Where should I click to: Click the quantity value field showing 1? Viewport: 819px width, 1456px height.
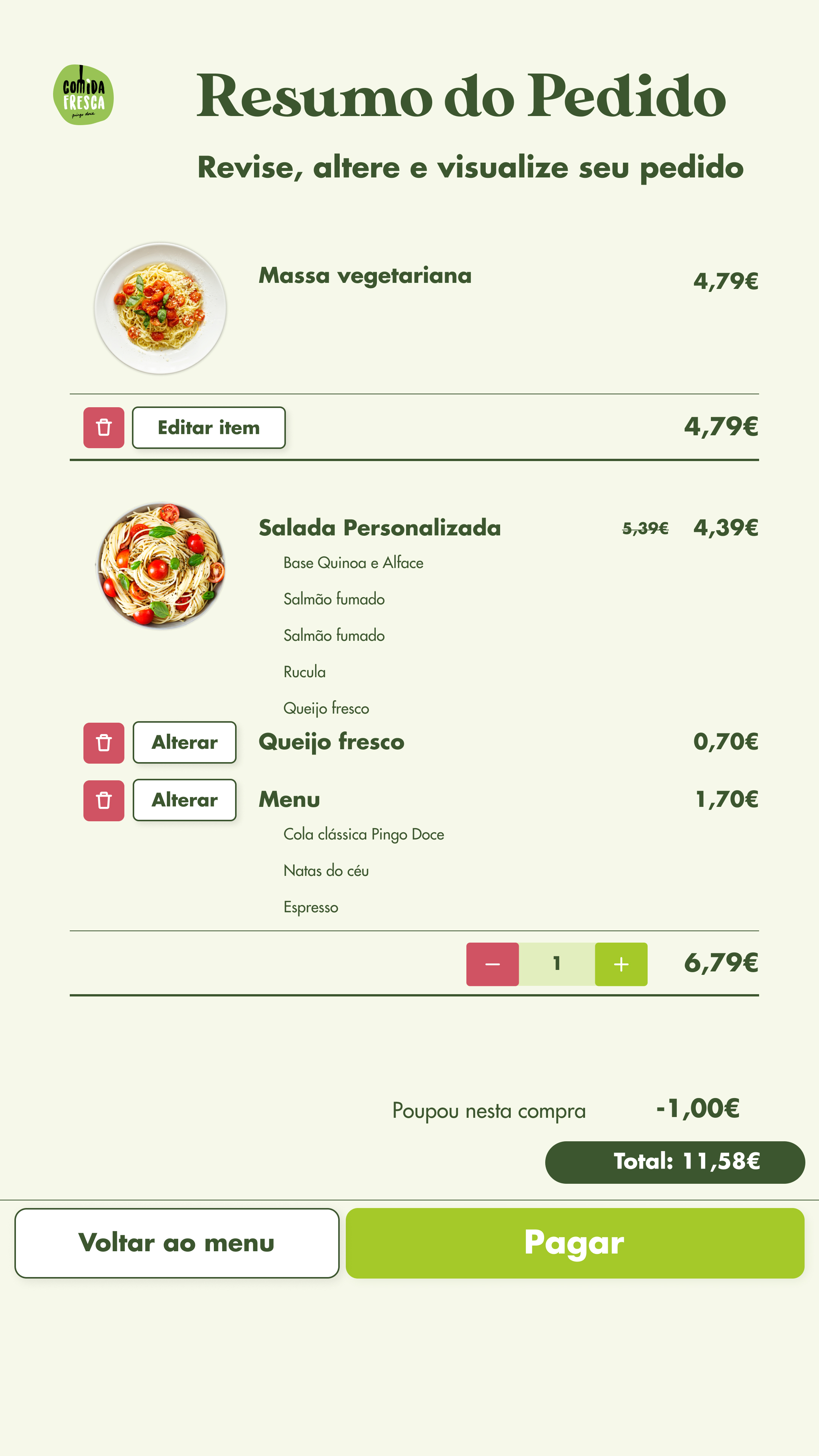pyautogui.click(x=557, y=964)
